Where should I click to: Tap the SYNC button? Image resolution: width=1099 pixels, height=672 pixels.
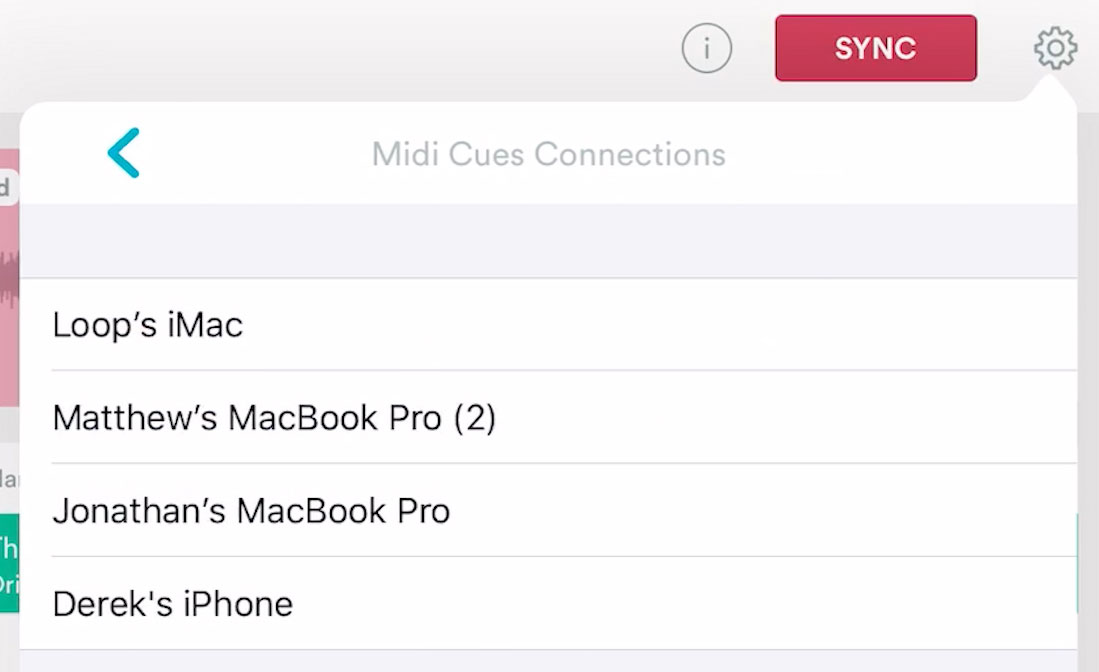[x=876, y=47]
